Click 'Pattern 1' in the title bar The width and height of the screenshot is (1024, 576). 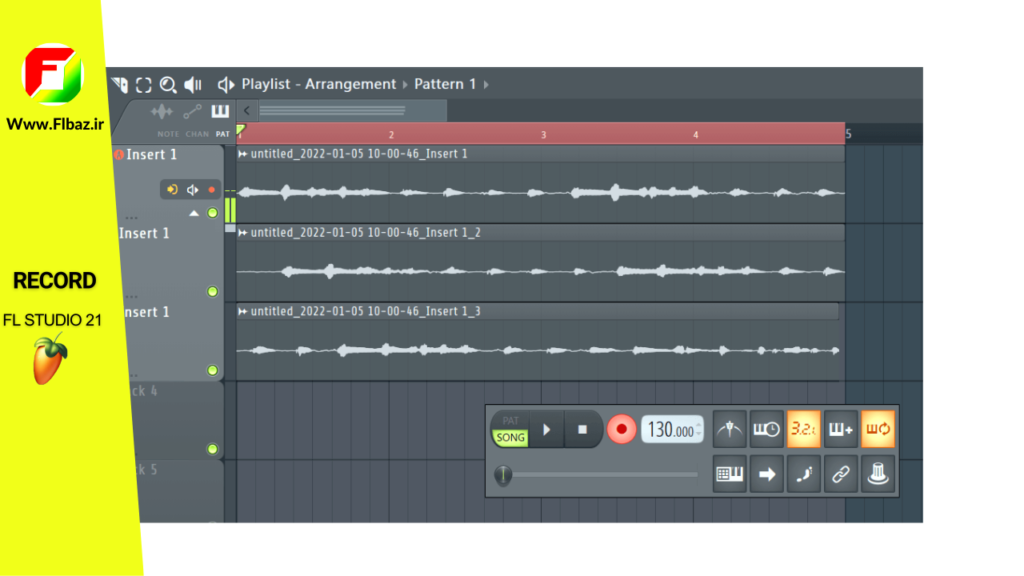(445, 84)
